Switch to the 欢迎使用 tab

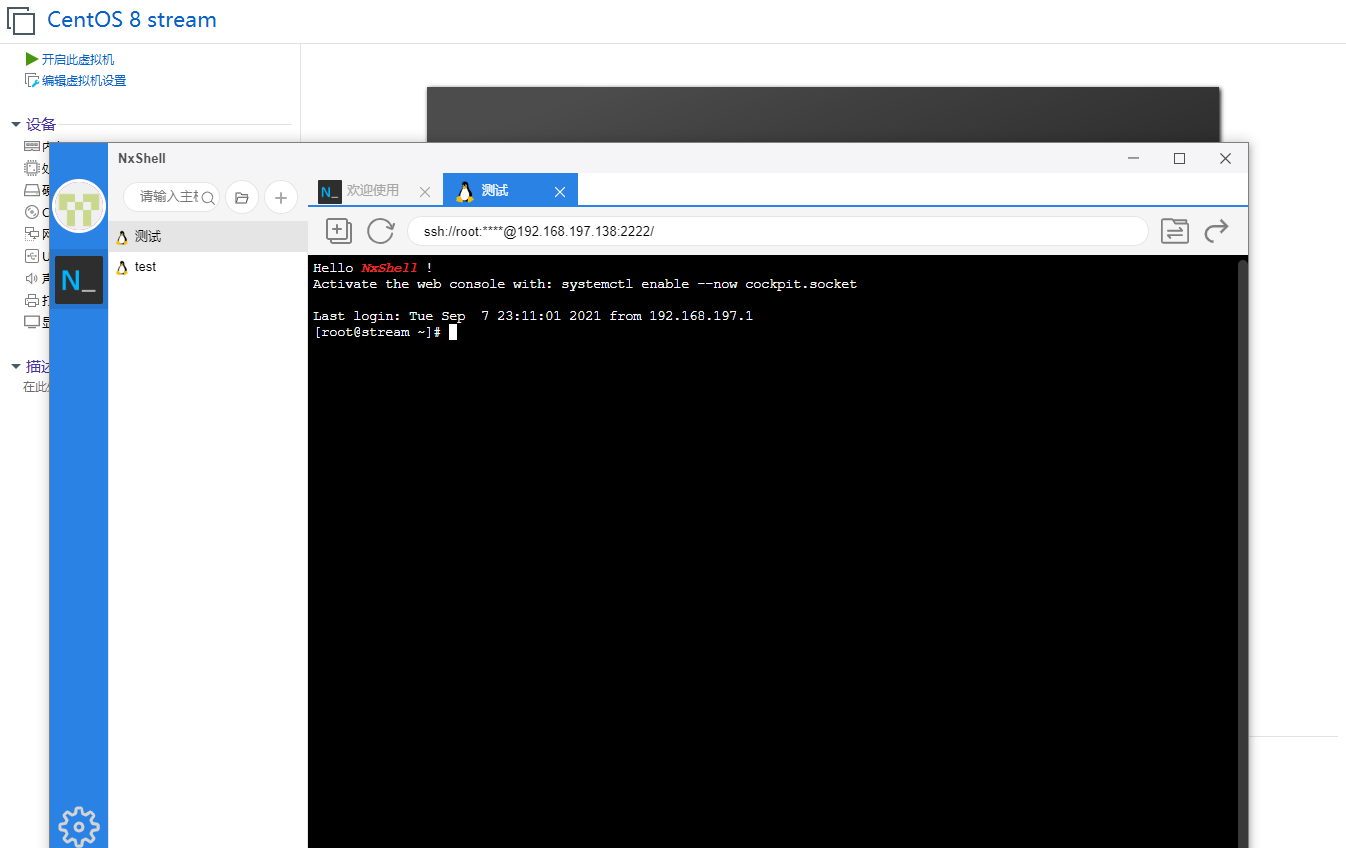click(374, 190)
